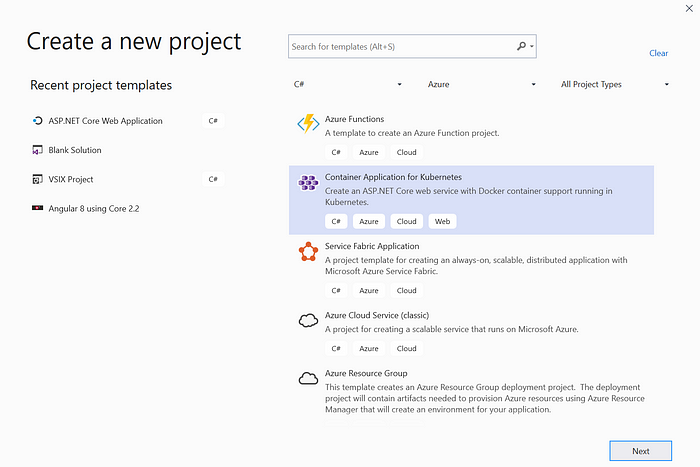Click C# tag under Service Fabric Application
700x467 pixels.
tap(336, 291)
